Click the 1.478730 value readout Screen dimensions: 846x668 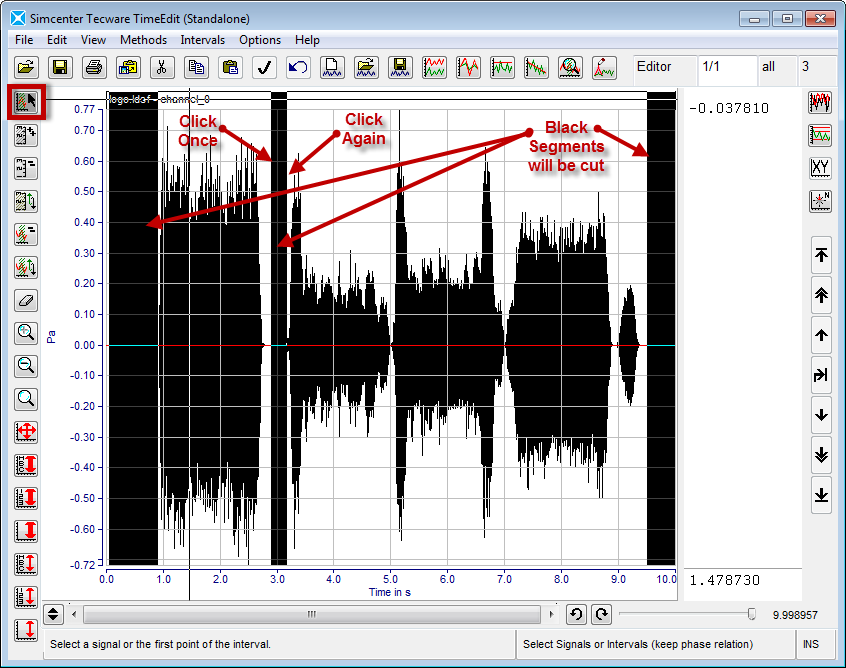coord(725,581)
